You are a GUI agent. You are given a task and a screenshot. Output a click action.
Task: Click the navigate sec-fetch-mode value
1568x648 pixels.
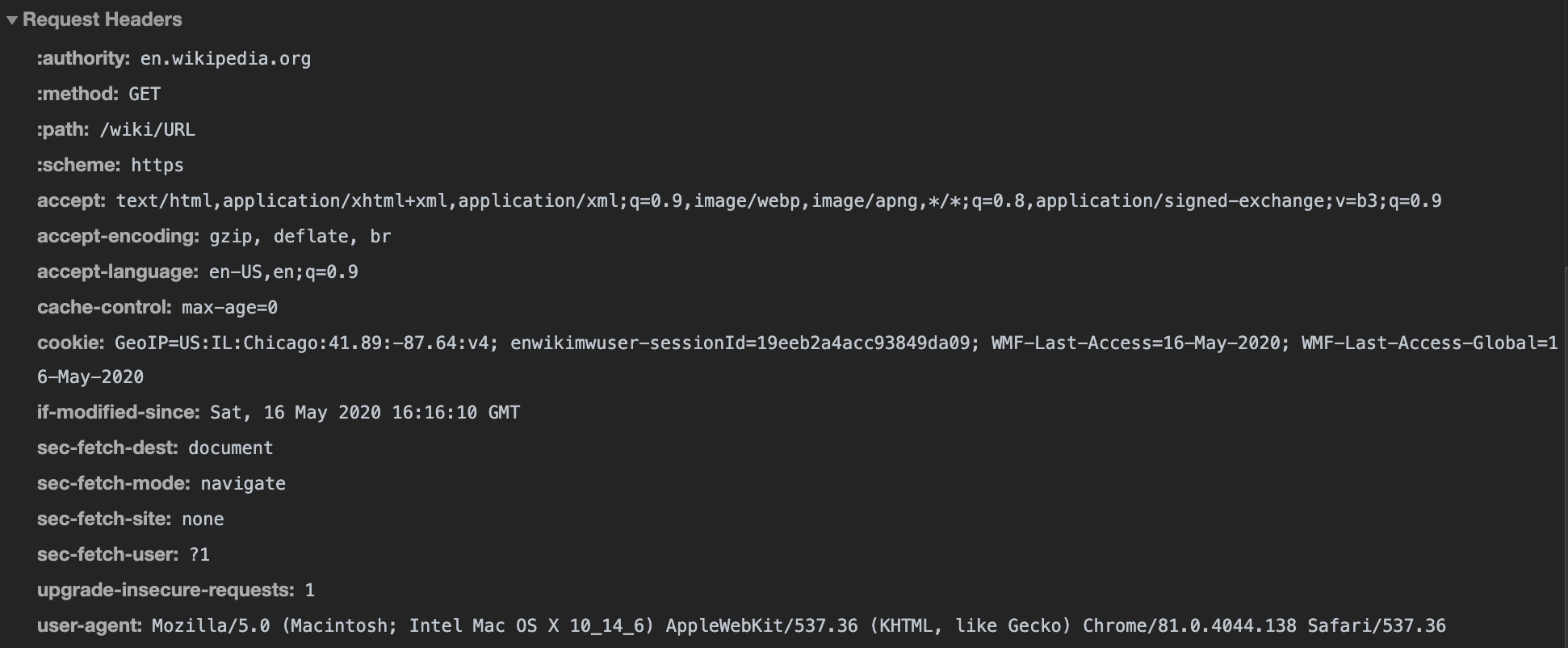click(243, 483)
